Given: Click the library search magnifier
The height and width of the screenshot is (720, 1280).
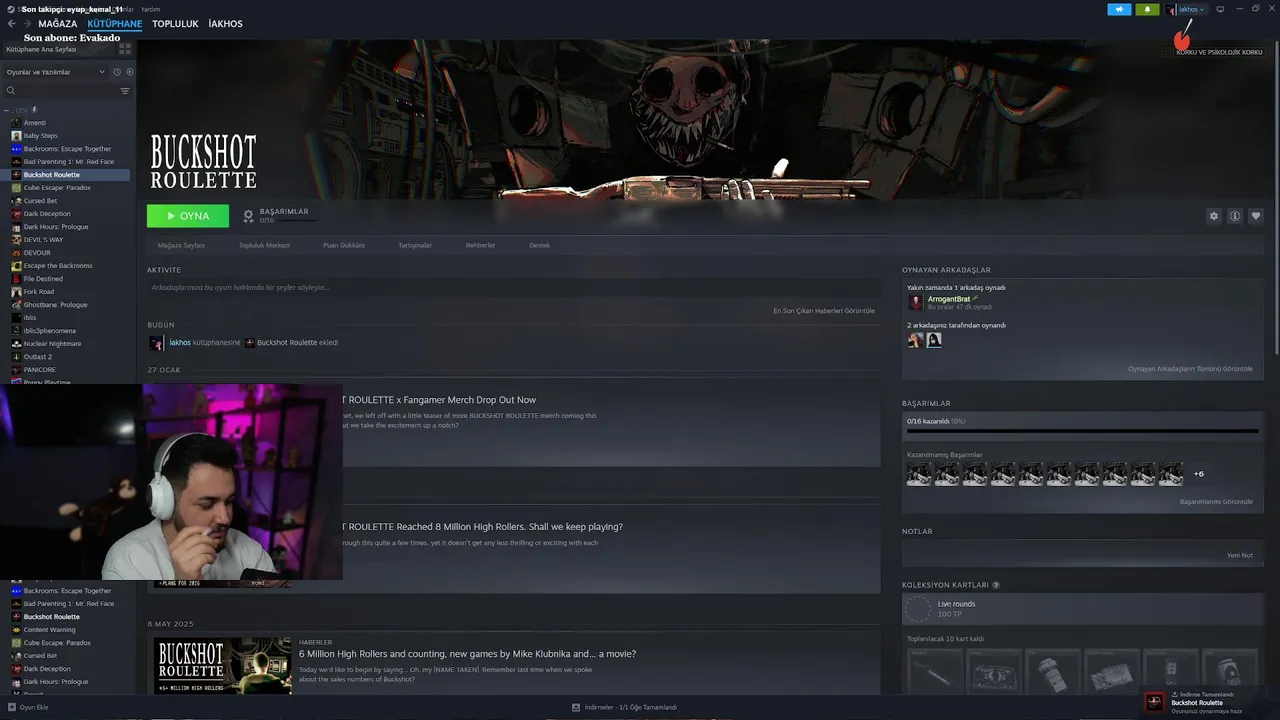Looking at the screenshot, I should 11,91.
